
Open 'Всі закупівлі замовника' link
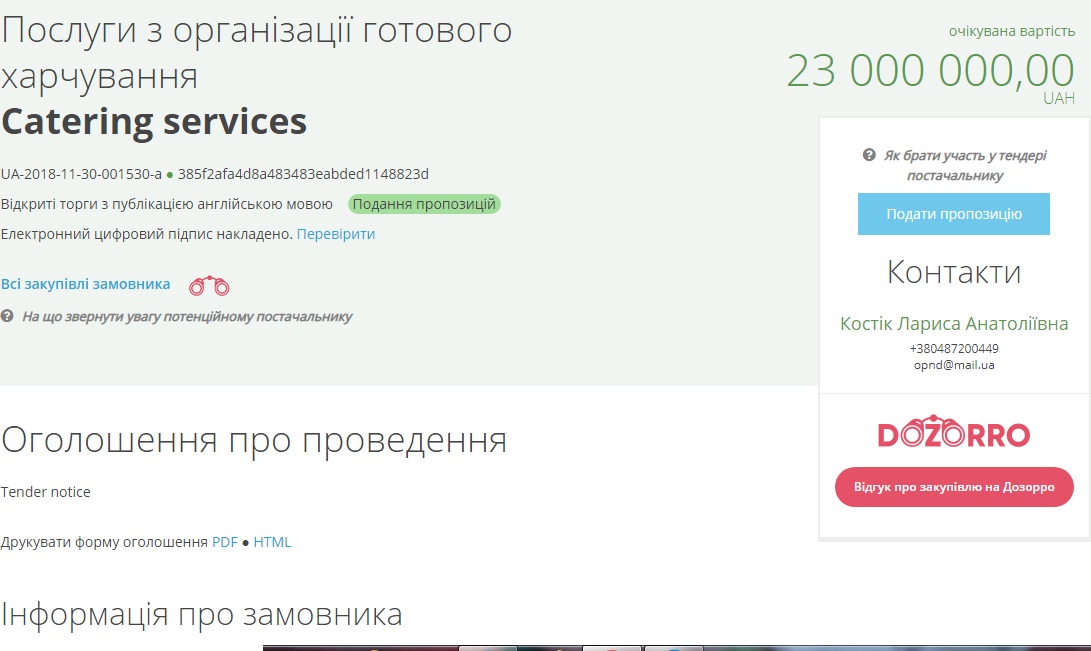coord(86,284)
